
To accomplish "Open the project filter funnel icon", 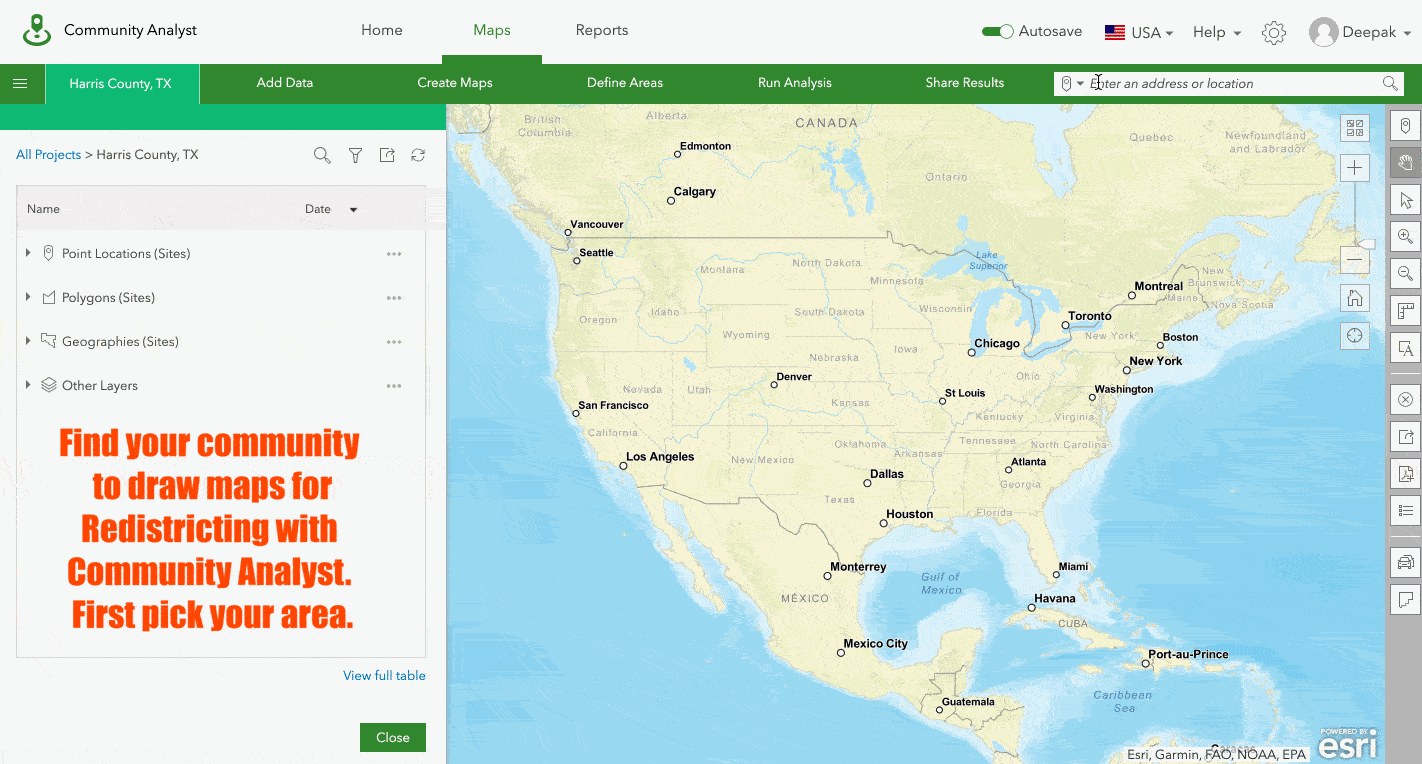I will tap(355, 155).
